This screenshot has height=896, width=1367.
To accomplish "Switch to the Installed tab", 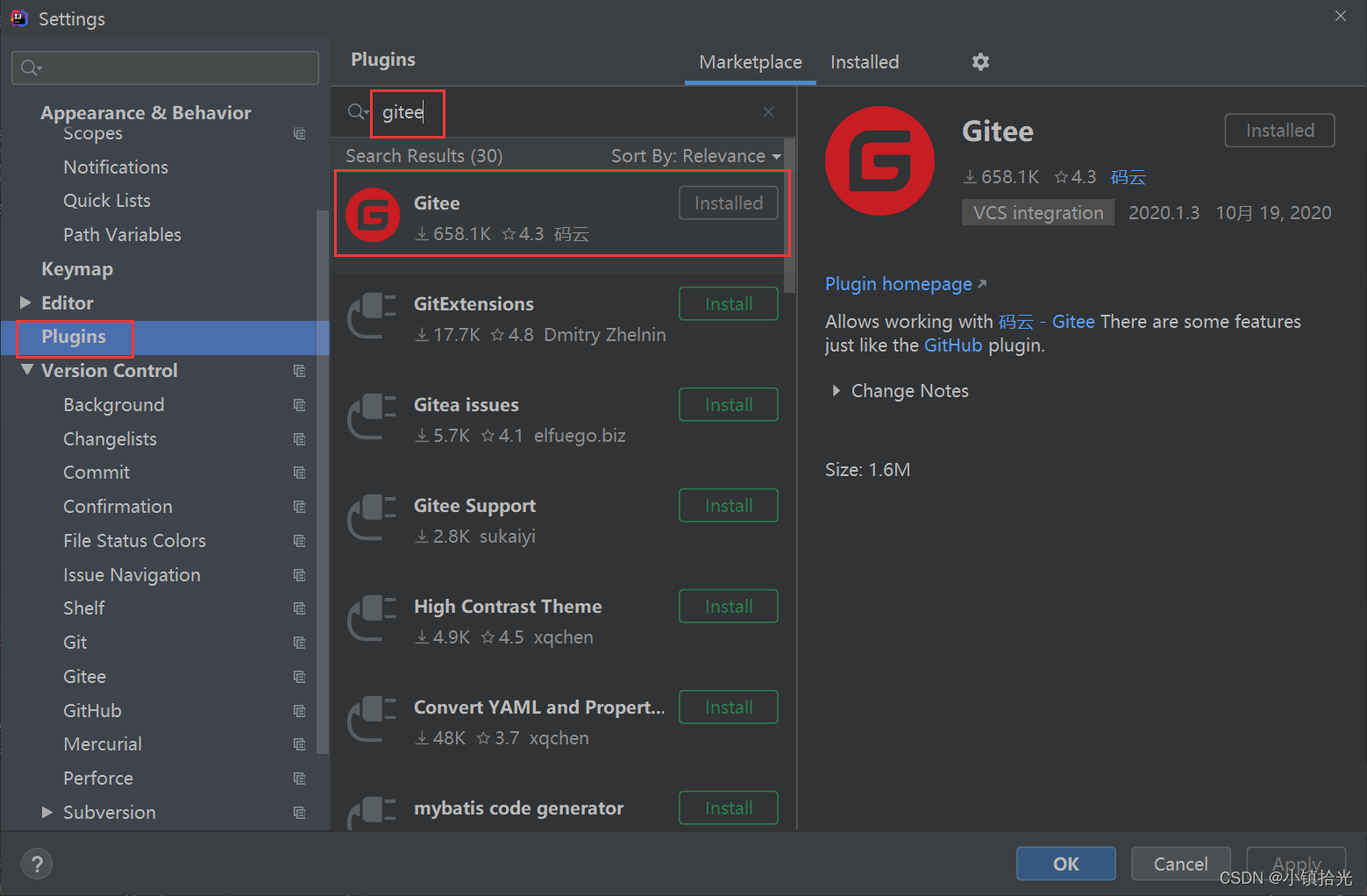I will 865,62.
